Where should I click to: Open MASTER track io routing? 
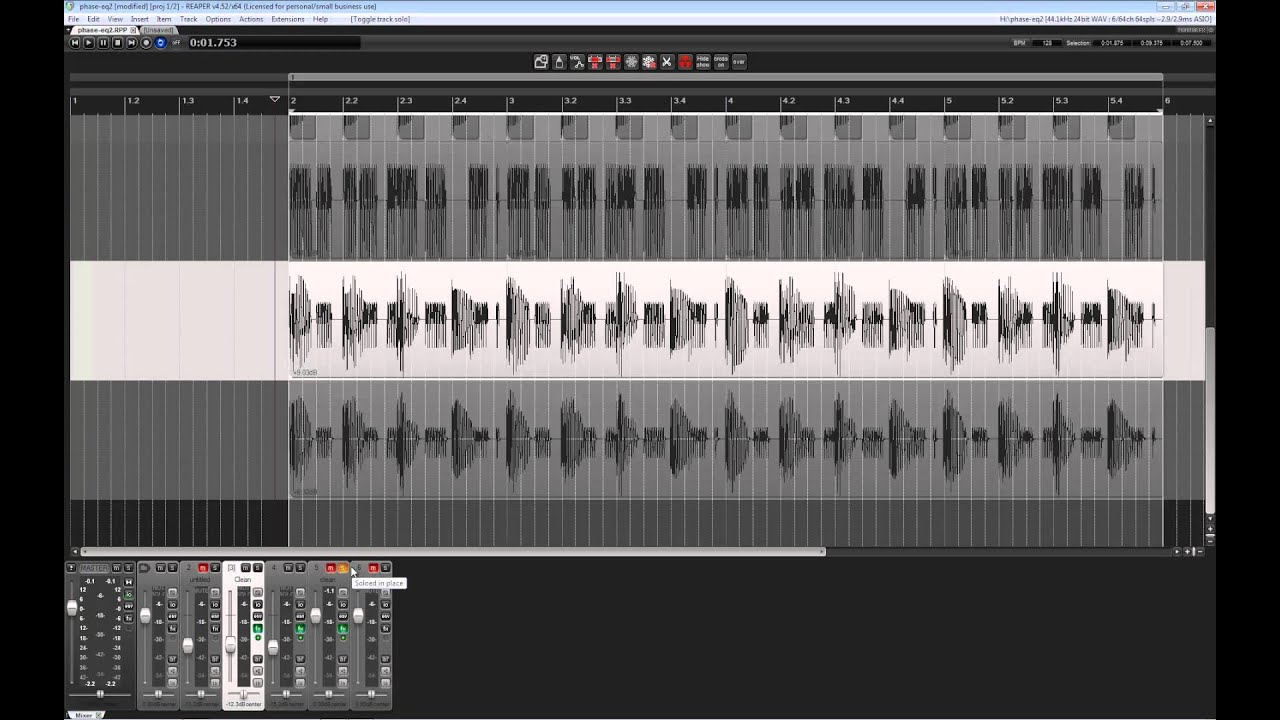point(128,595)
